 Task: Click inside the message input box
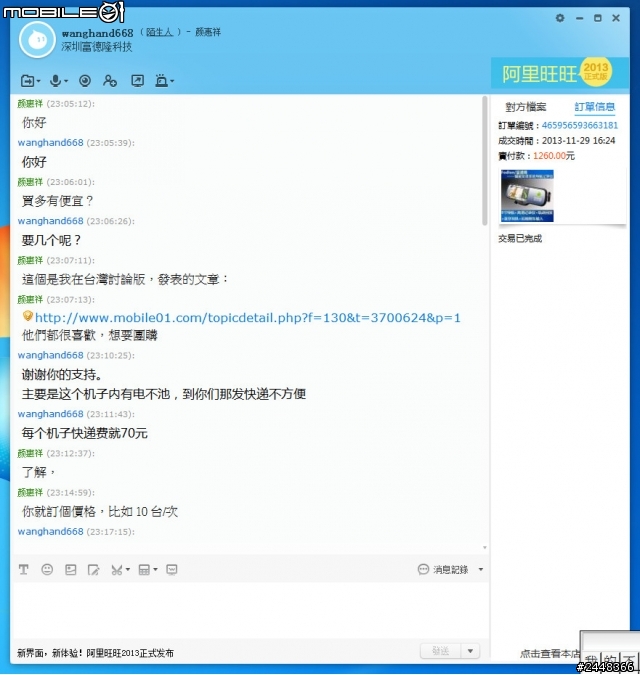(x=250, y=609)
